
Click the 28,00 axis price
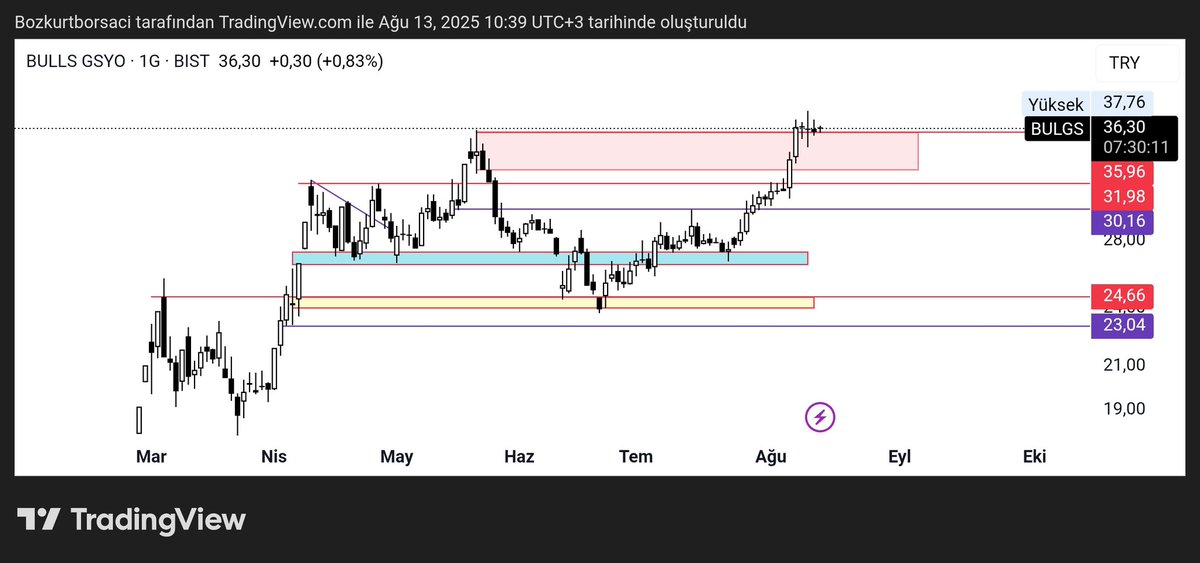1124,240
